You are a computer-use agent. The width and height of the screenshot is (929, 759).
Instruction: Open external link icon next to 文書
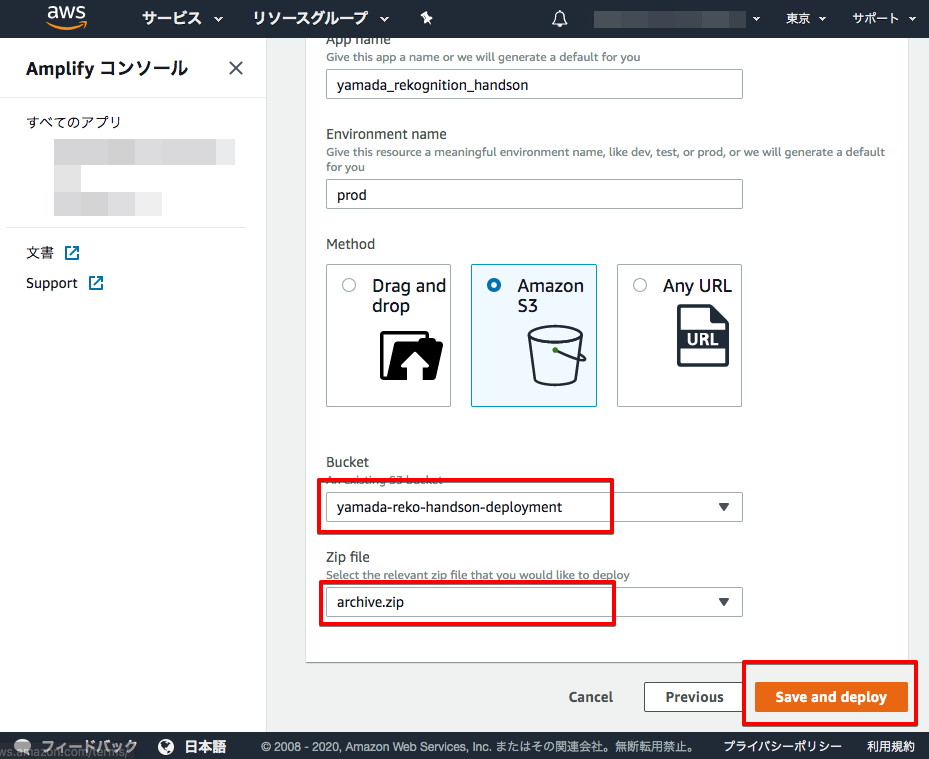click(x=72, y=253)
